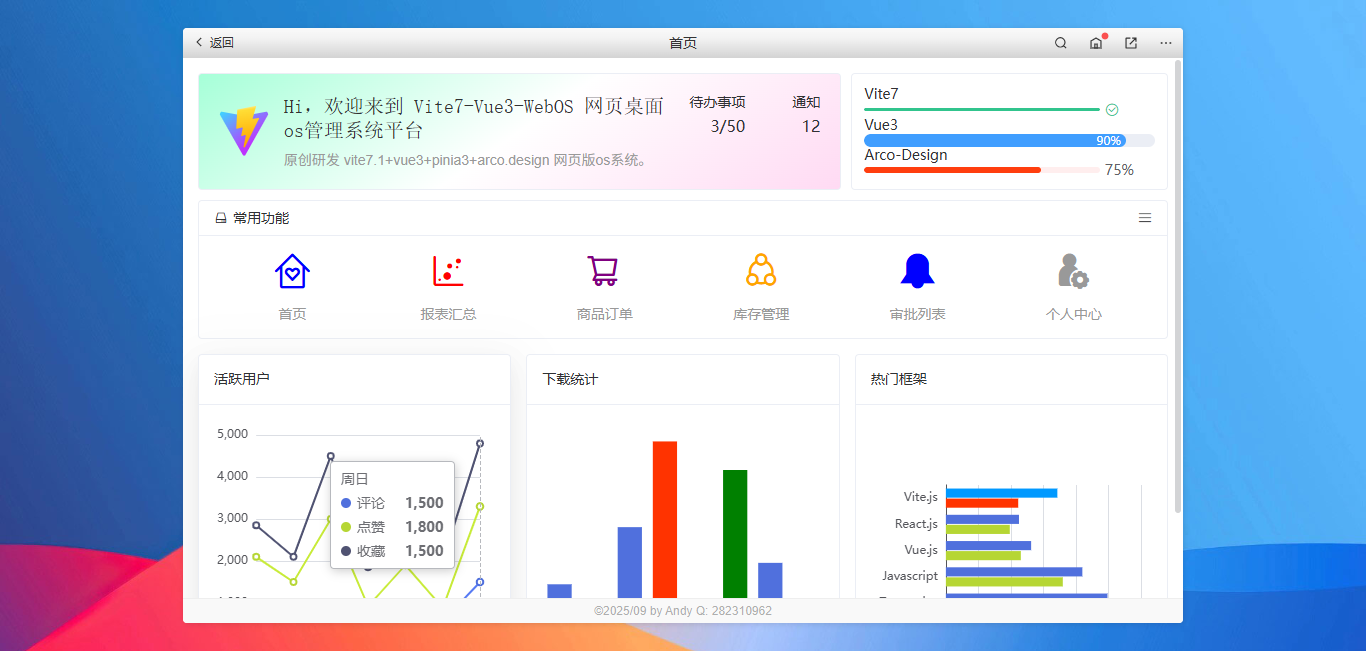This screenshot has width=1366, height=651.
Task: Click the footer ©2025/09 by Andy text
Action: [x=683, y=611]
